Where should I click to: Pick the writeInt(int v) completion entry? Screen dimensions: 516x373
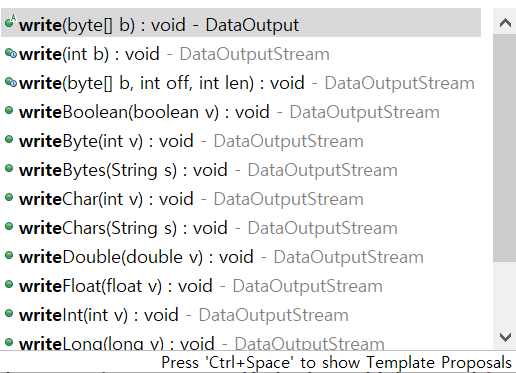click(241, 315)
